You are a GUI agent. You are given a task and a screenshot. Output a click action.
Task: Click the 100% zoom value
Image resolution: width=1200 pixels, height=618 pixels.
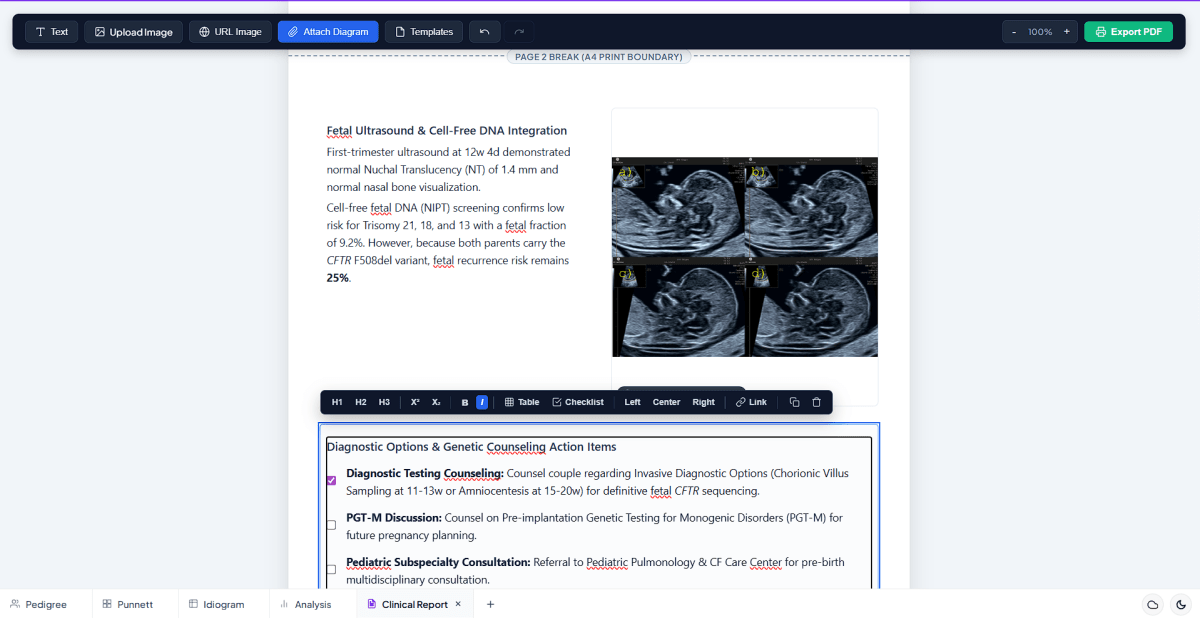(1040, 32)
